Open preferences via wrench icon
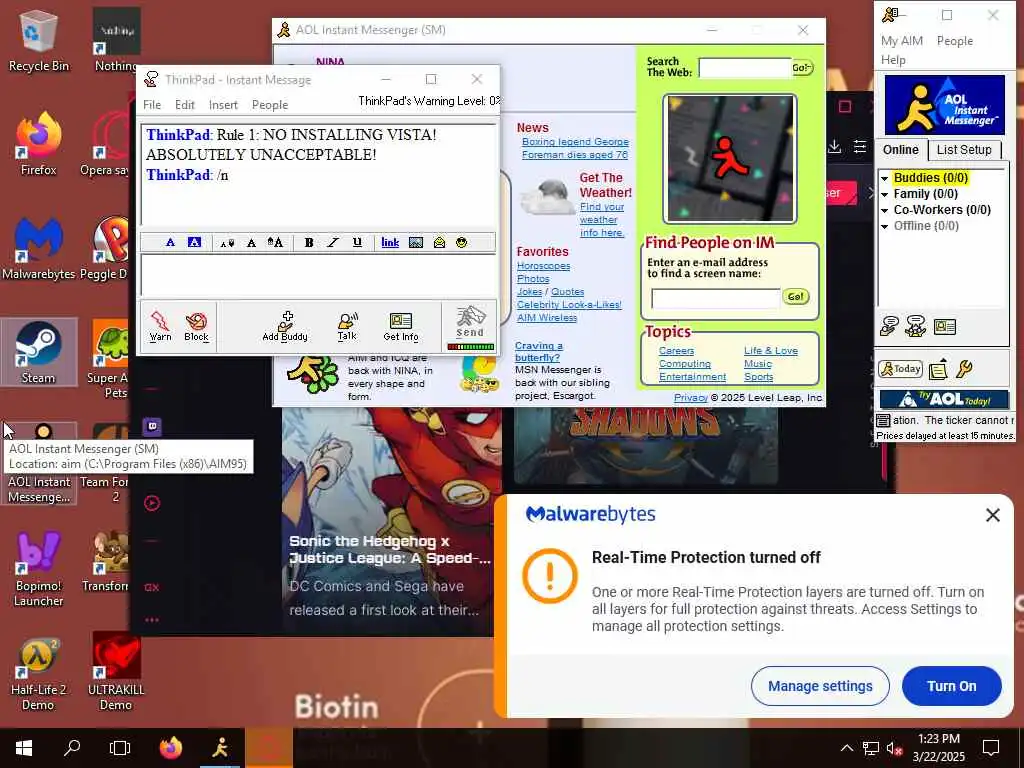Screen dimensions: 1024x768 (964, 369)
